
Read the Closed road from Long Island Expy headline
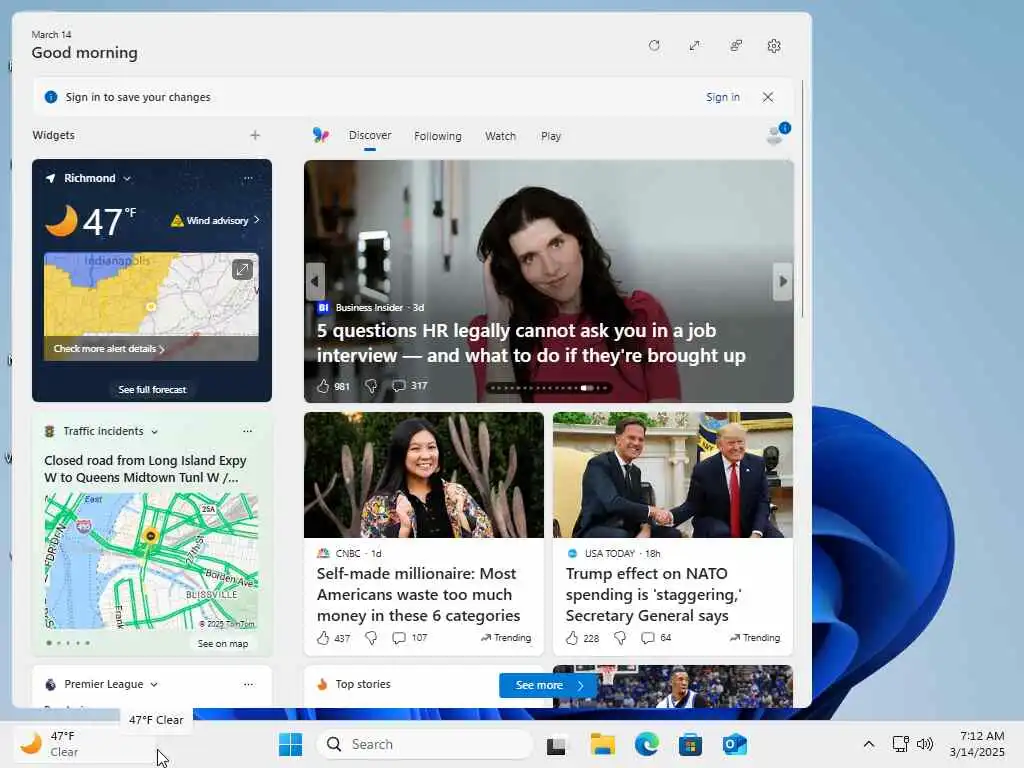(145, 469)
